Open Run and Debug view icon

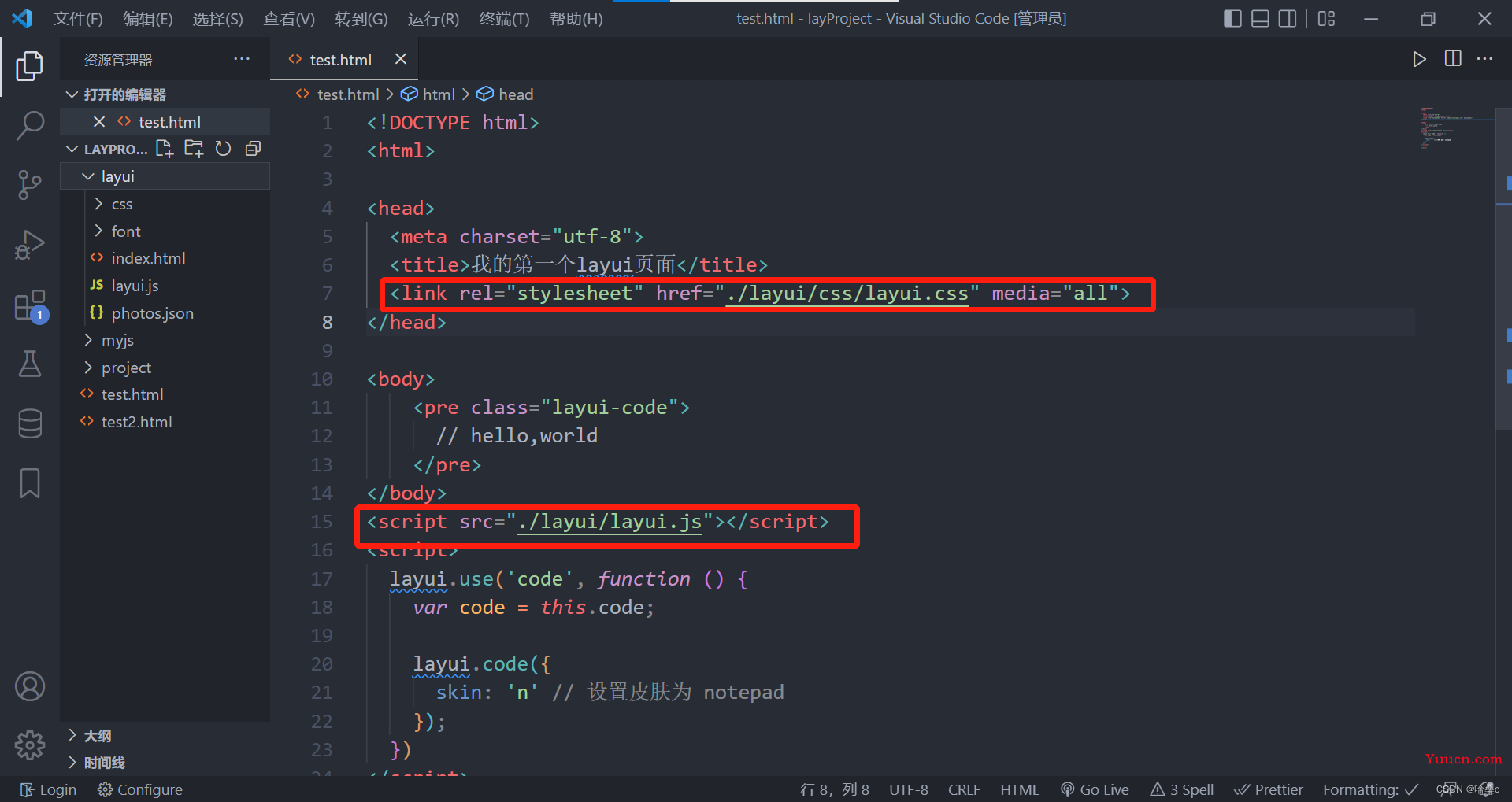click(30, 245)
